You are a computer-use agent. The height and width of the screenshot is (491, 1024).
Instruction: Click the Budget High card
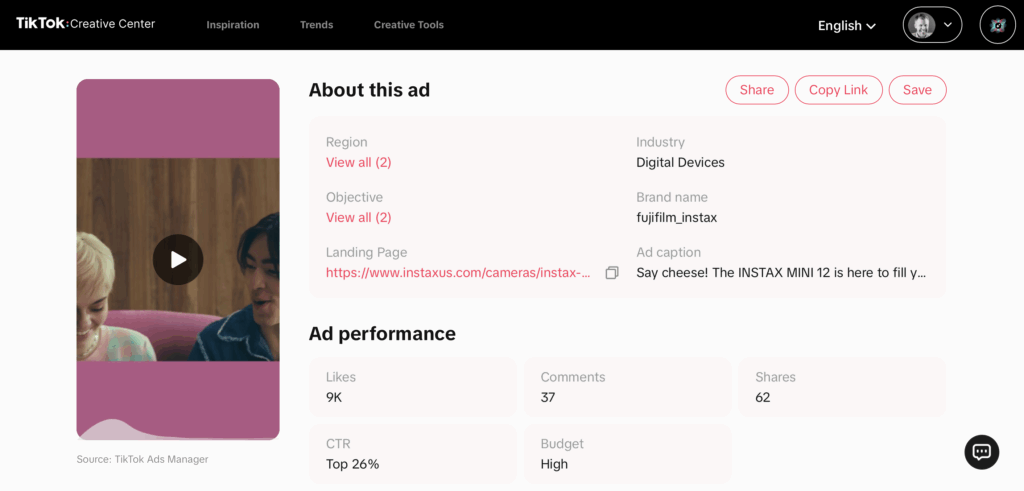(x=627, y=454)
